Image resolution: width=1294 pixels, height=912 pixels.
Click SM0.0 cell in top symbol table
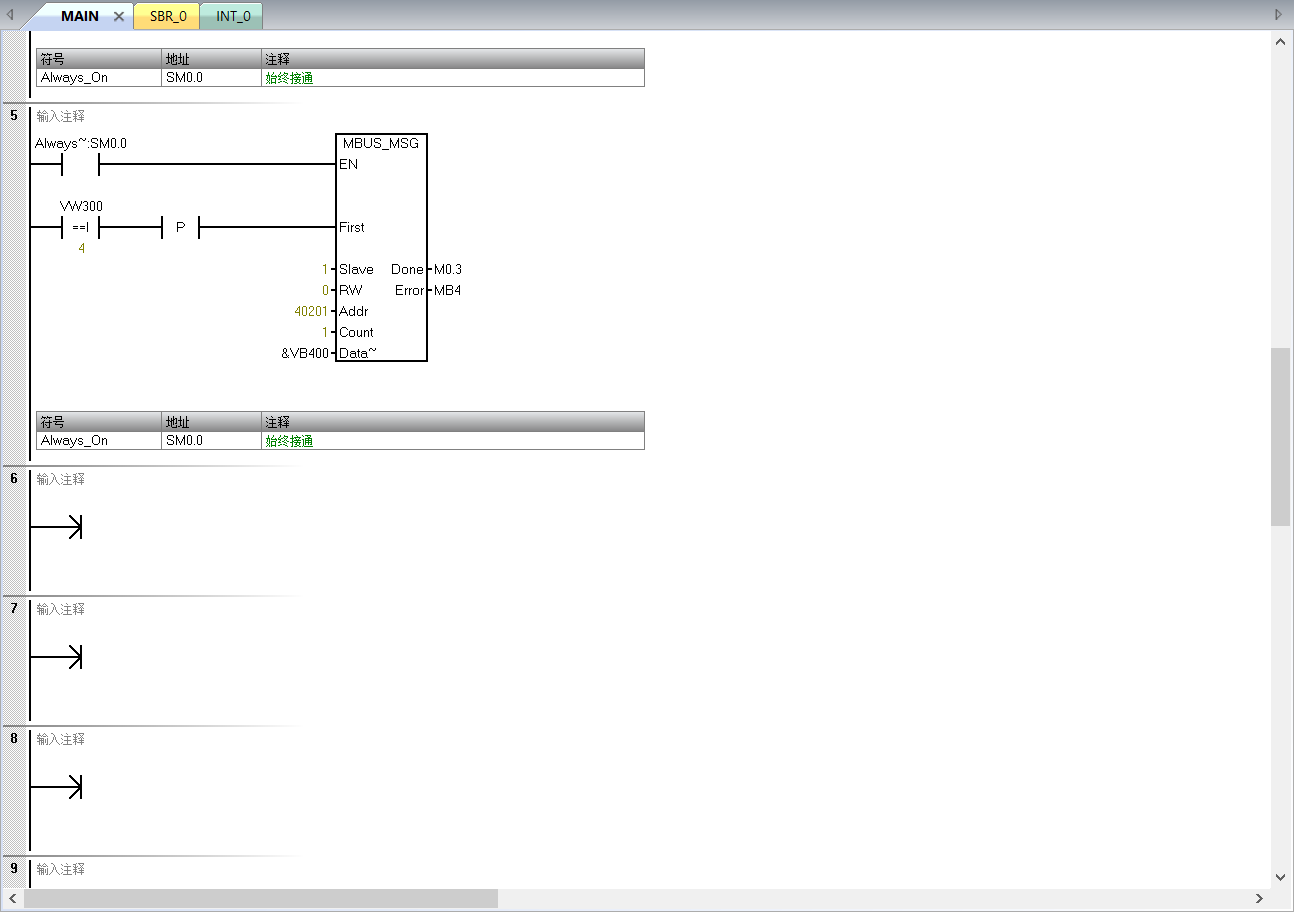(x=212, y=77)
